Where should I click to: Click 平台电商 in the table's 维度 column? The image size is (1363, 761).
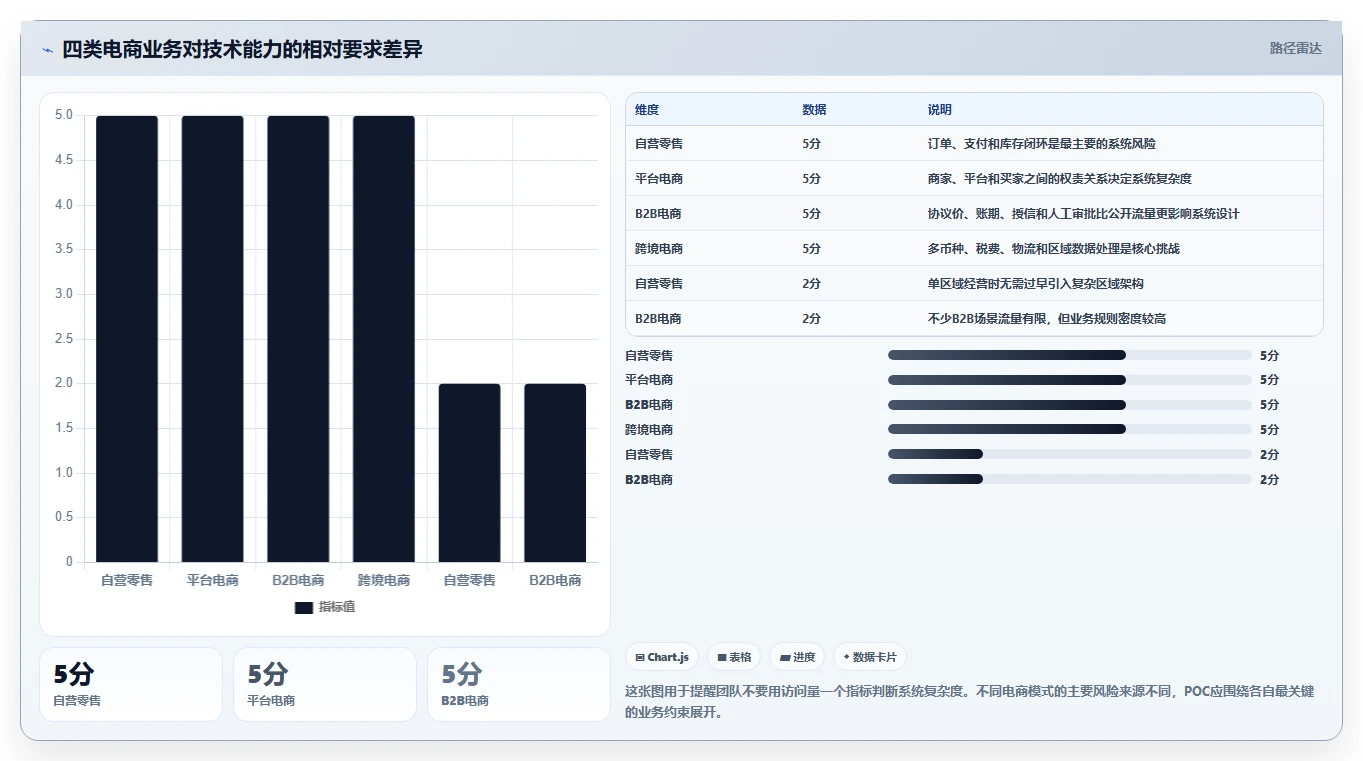click(x=659, y=179)
